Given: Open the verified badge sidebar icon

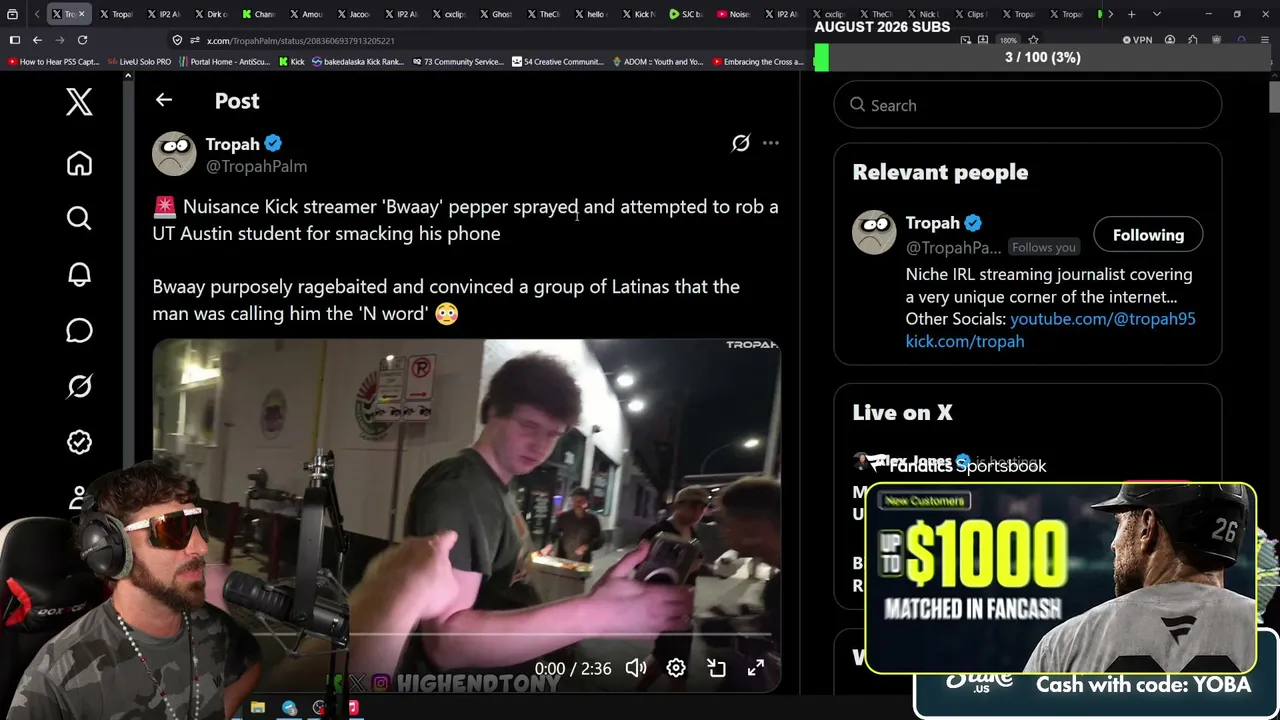Looking at the screenshot, I should [x=79, y=442].
